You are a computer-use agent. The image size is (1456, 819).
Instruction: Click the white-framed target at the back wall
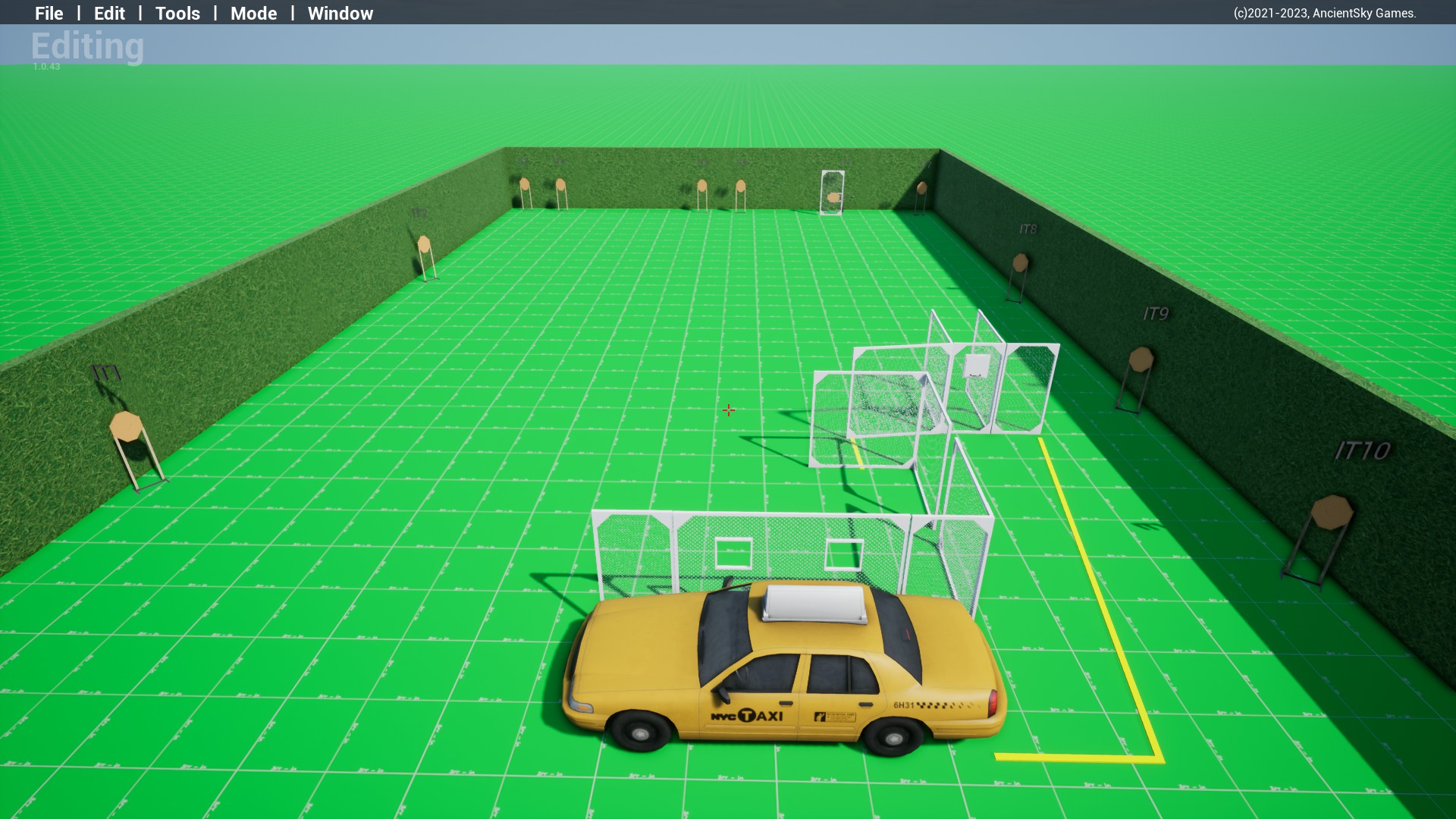click(x=833, y=193)
